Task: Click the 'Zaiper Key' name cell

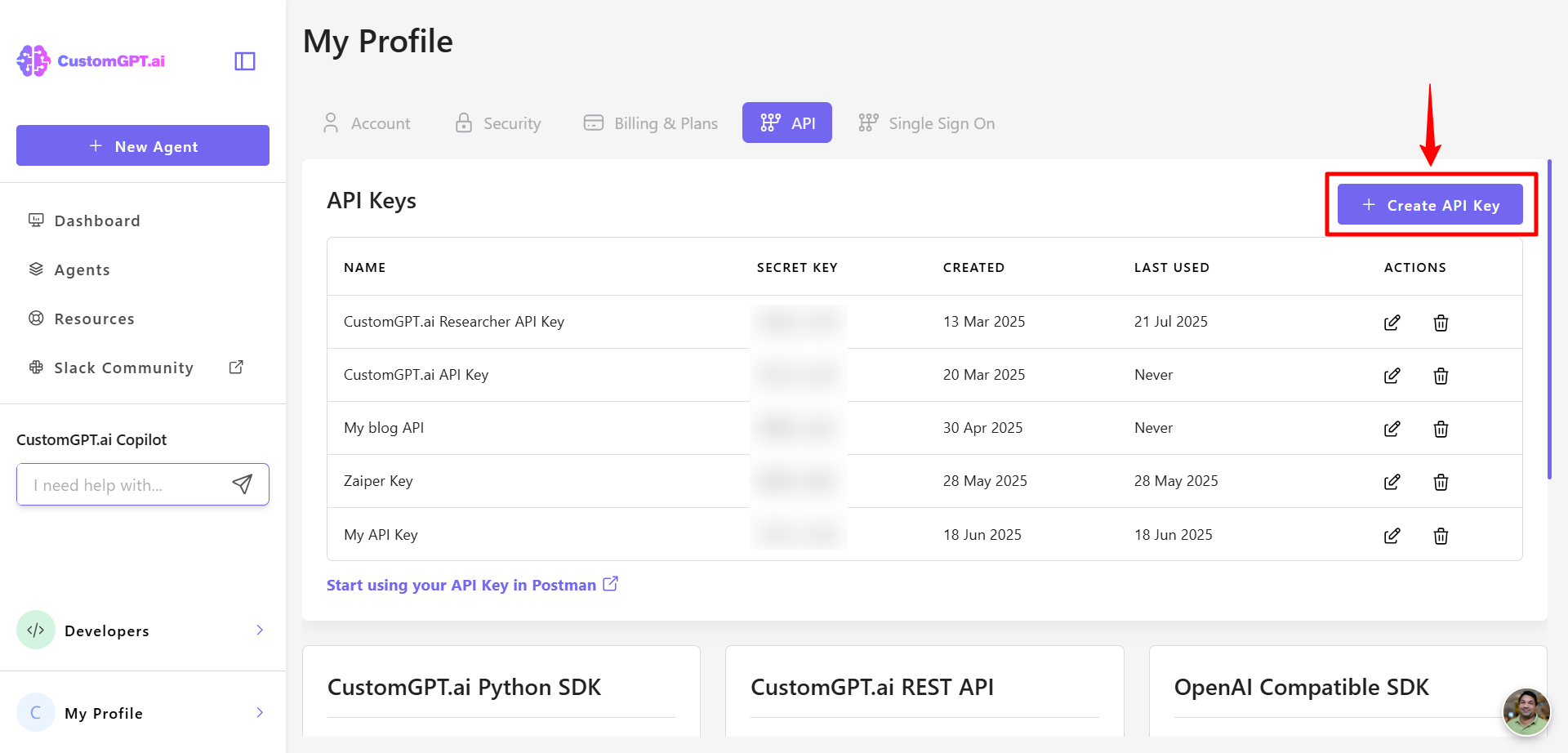Action: point(378,481)
